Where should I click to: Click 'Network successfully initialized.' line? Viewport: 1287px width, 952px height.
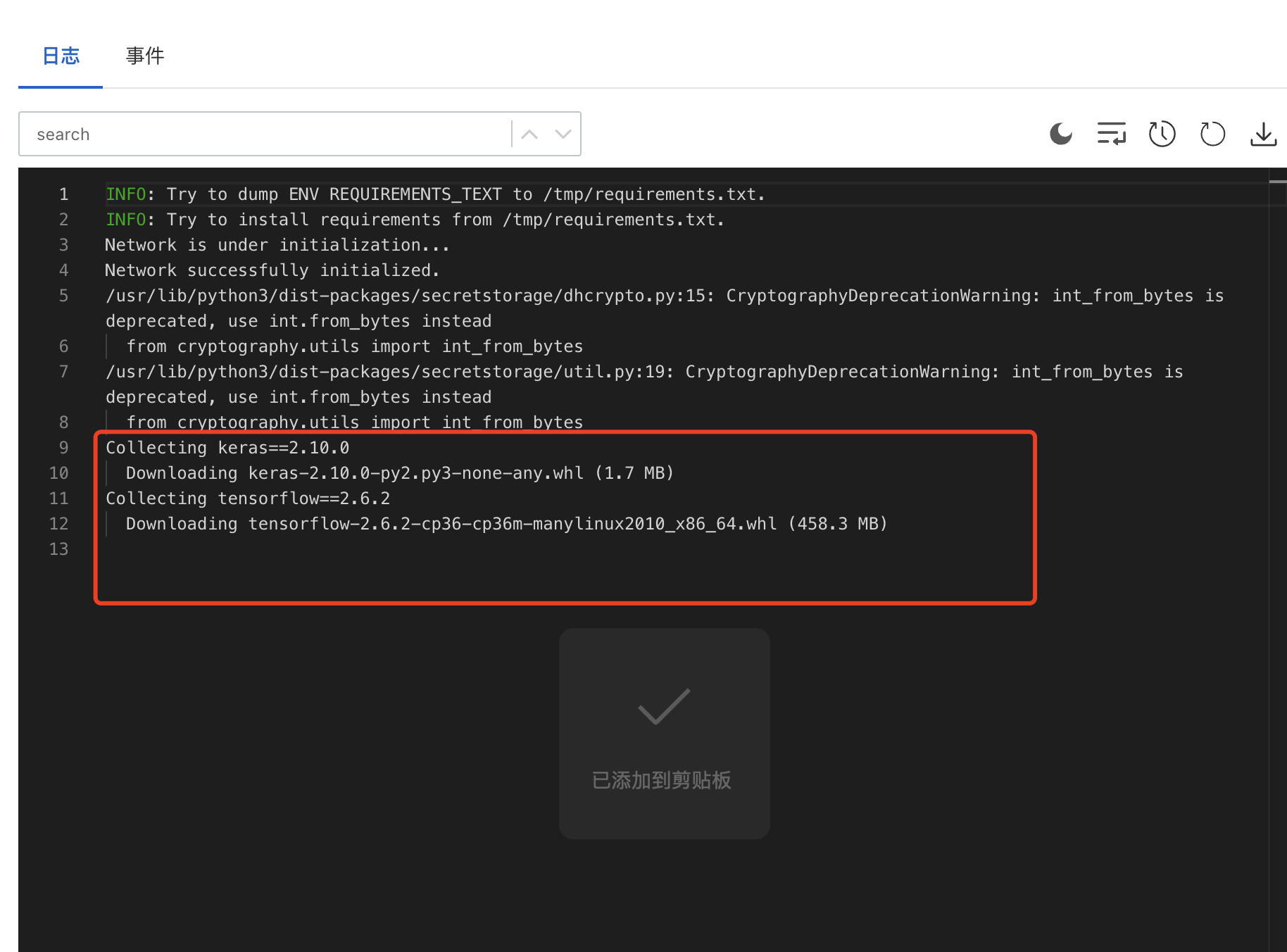click(x=272, y=270)
